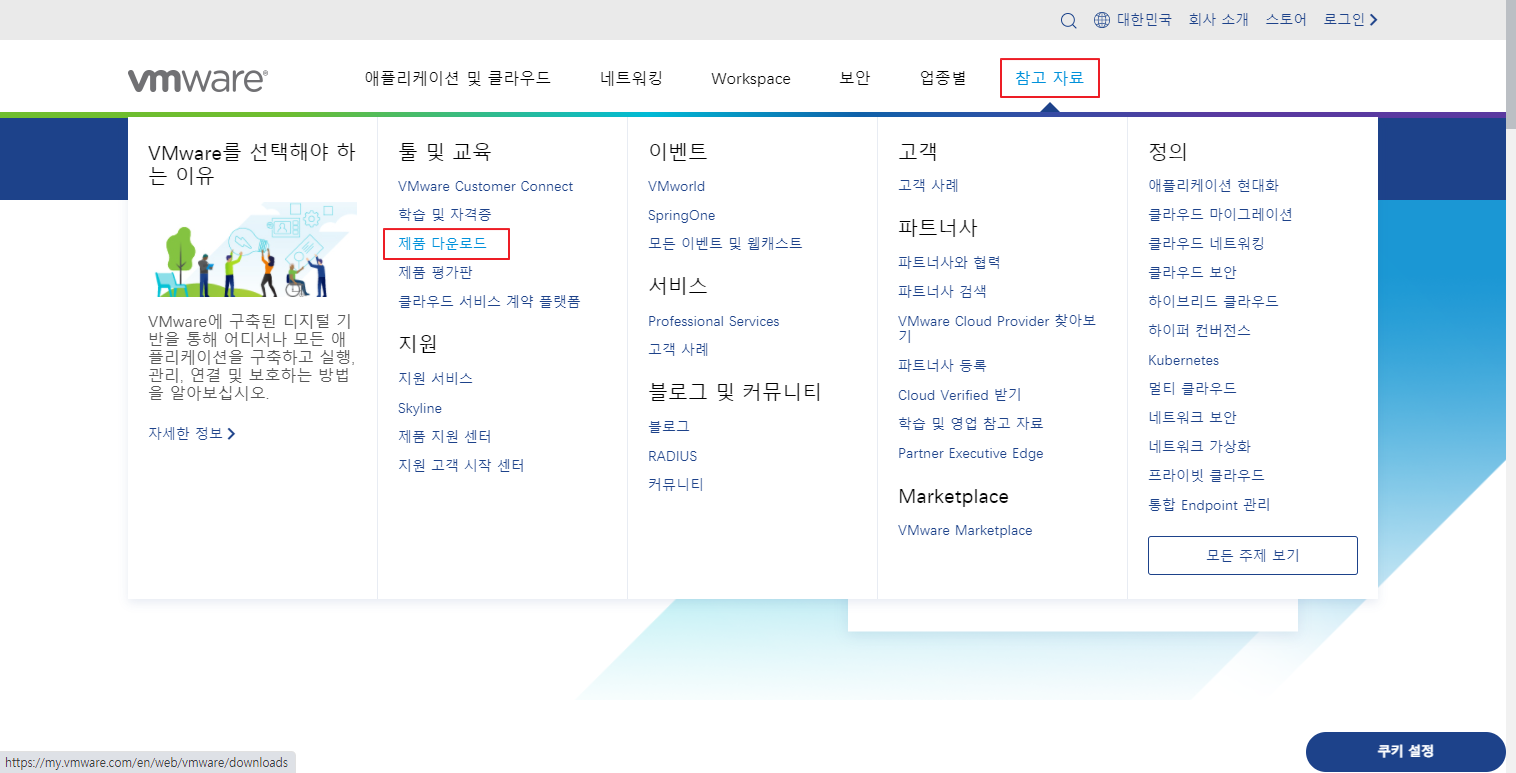Click 모든 주제 보기 button
This screenshot has height=773, width=1516.
point(1253,555)
